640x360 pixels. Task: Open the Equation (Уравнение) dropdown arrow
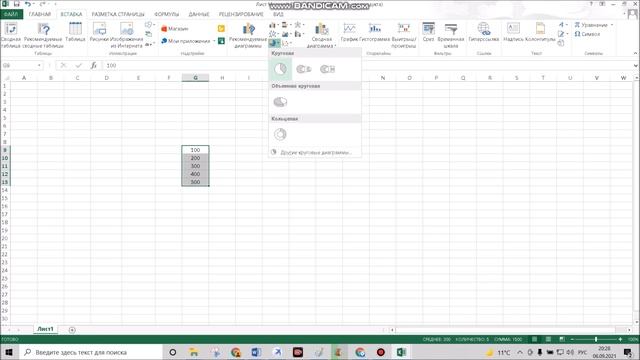[x=612, y=25]
